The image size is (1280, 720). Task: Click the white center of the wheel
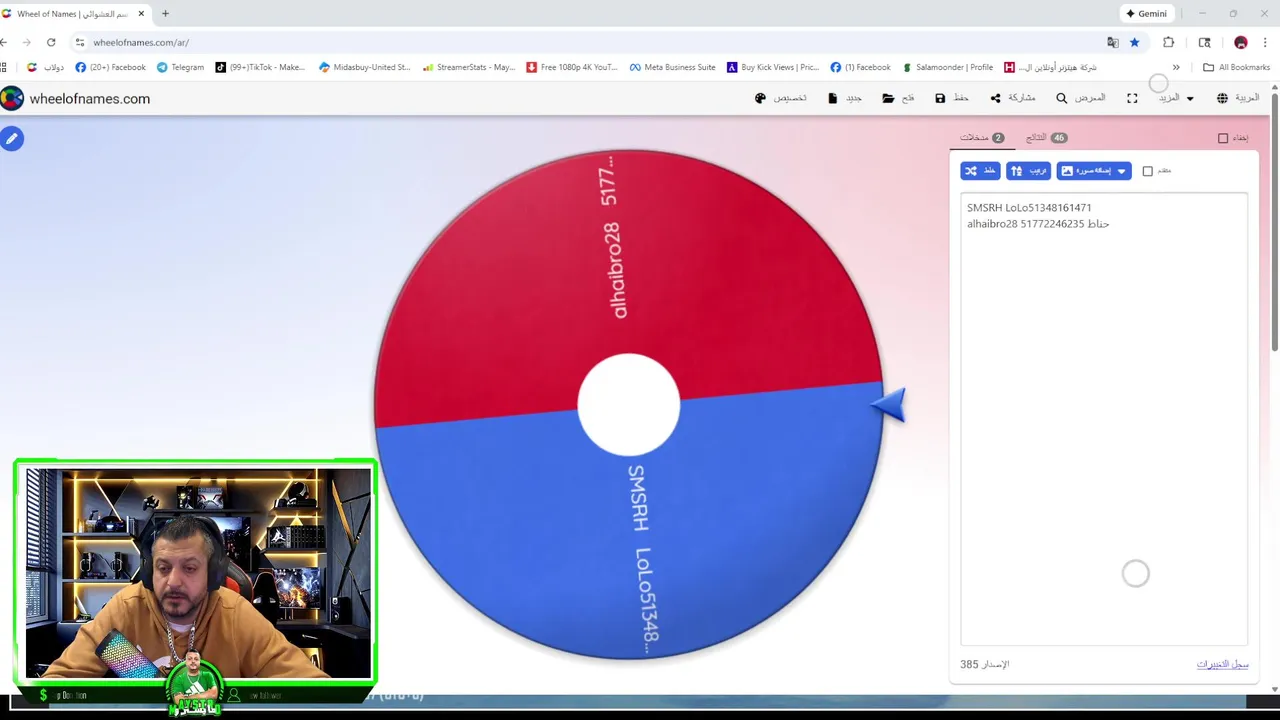tap(629, 404)
